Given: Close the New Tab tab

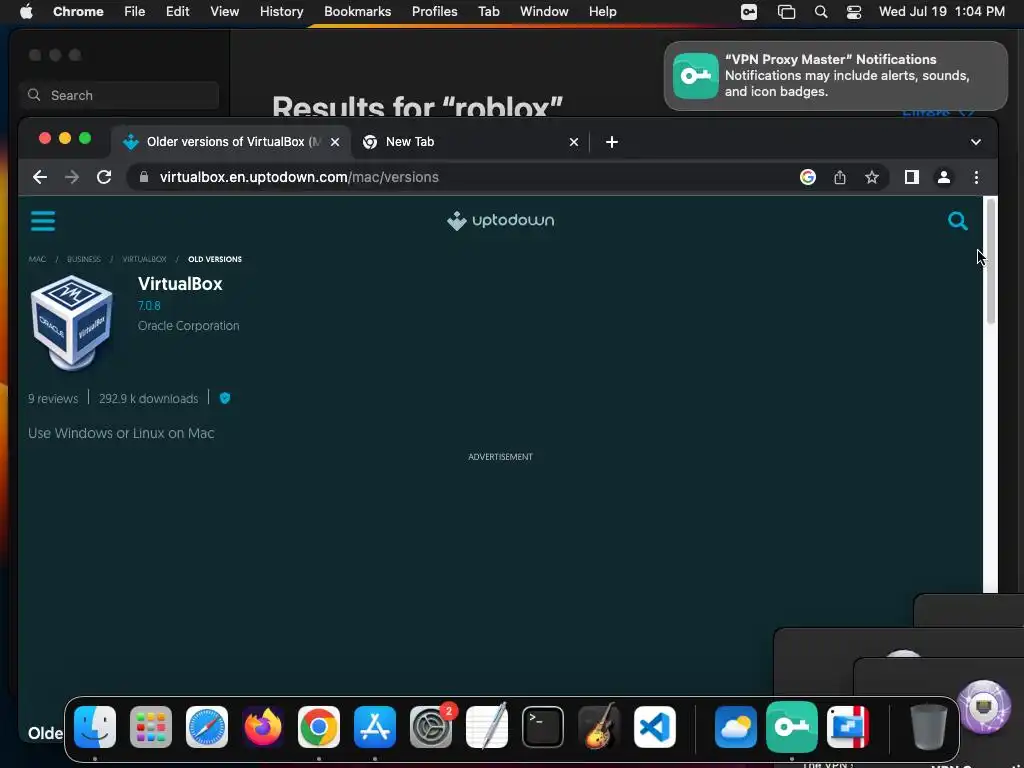Looking at the screenshot, I should 574,142.
